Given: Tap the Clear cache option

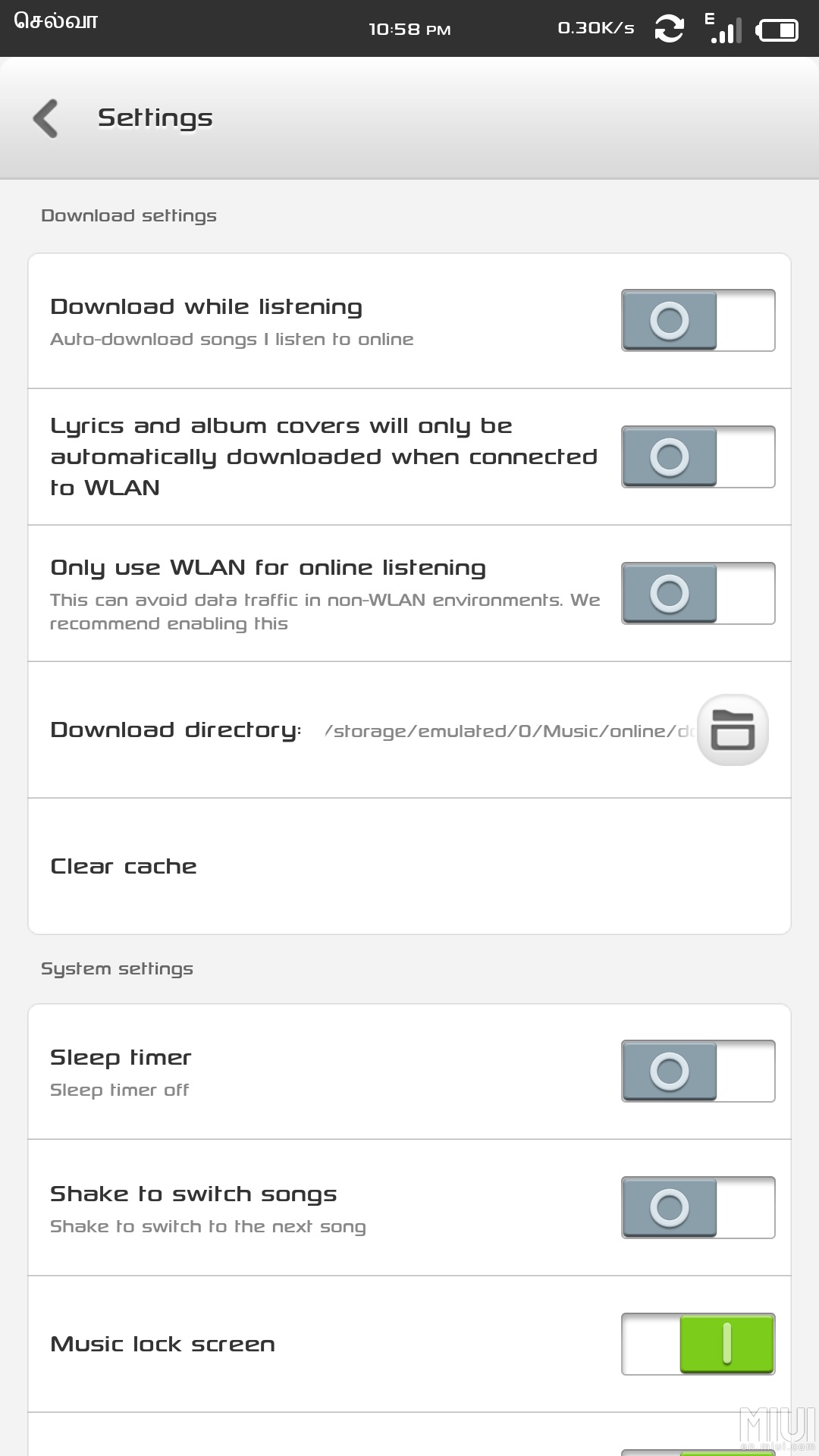Looking at the screenshot, I should (x=409, y=866).
